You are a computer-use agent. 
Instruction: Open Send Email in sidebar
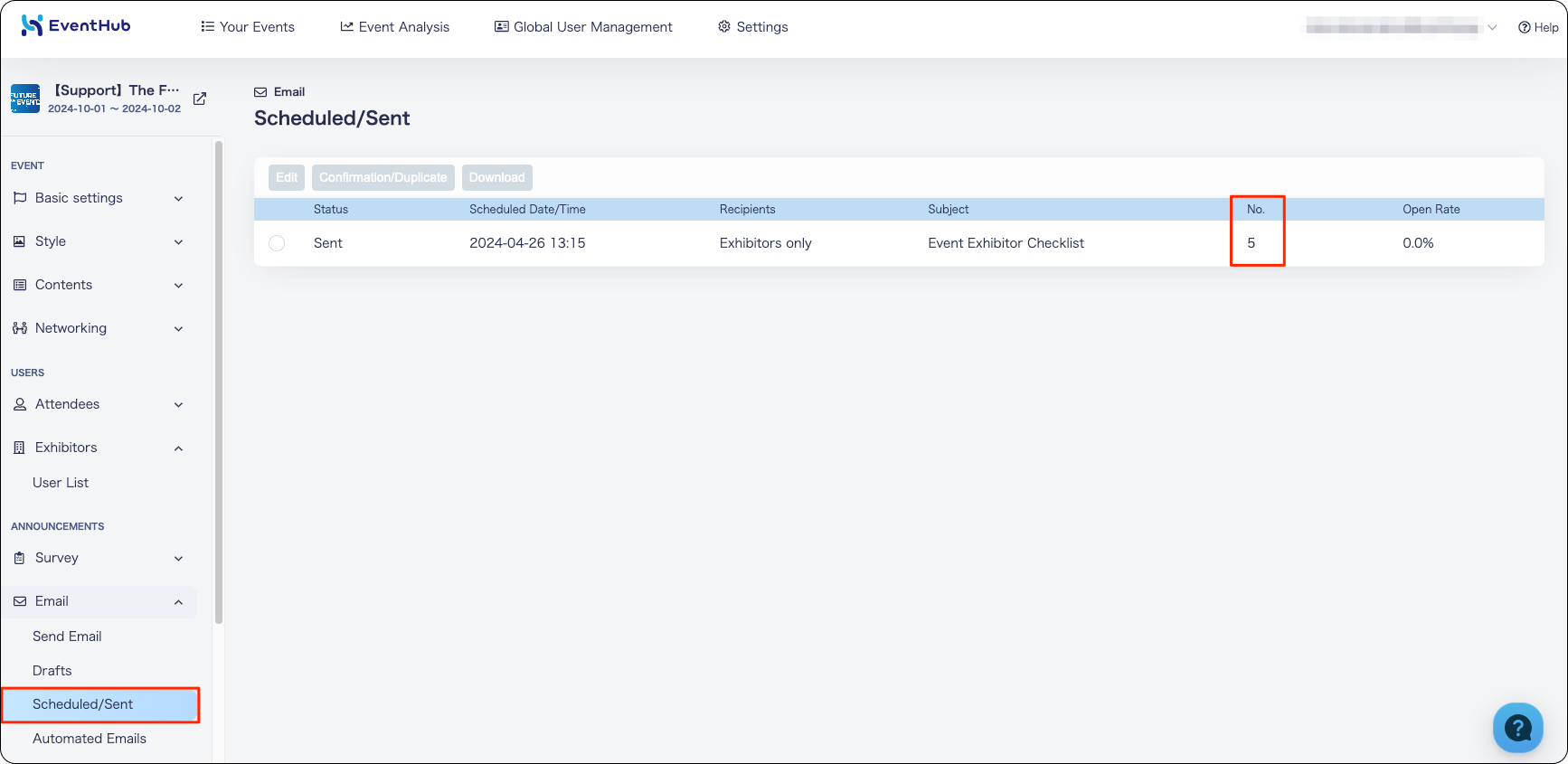(x=67, y=637)
